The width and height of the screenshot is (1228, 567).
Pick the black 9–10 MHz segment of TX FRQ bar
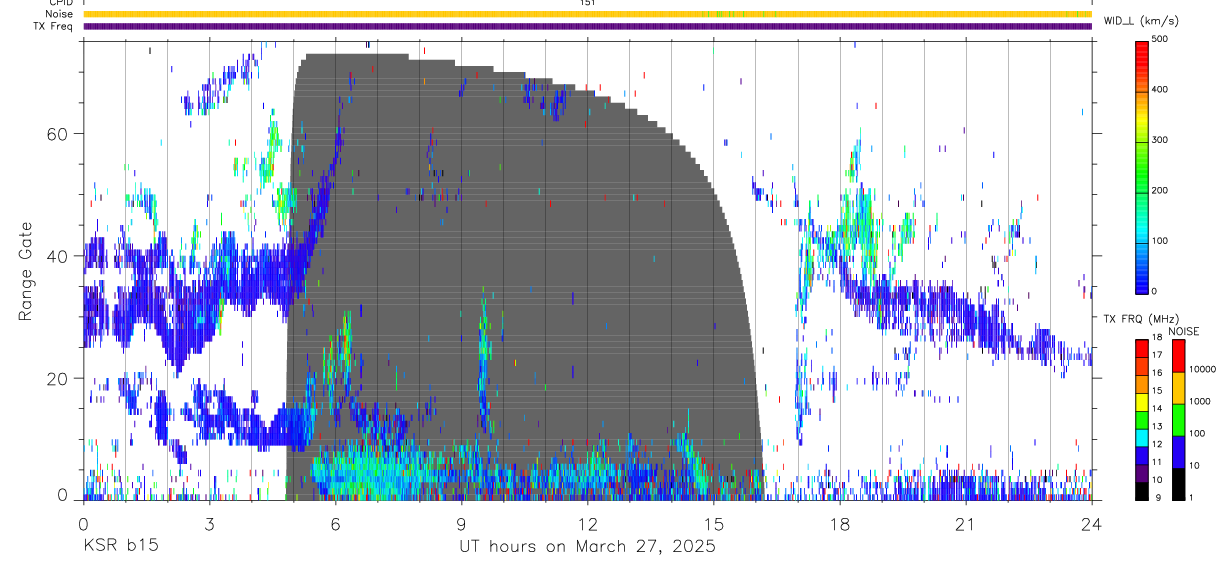1142,491
